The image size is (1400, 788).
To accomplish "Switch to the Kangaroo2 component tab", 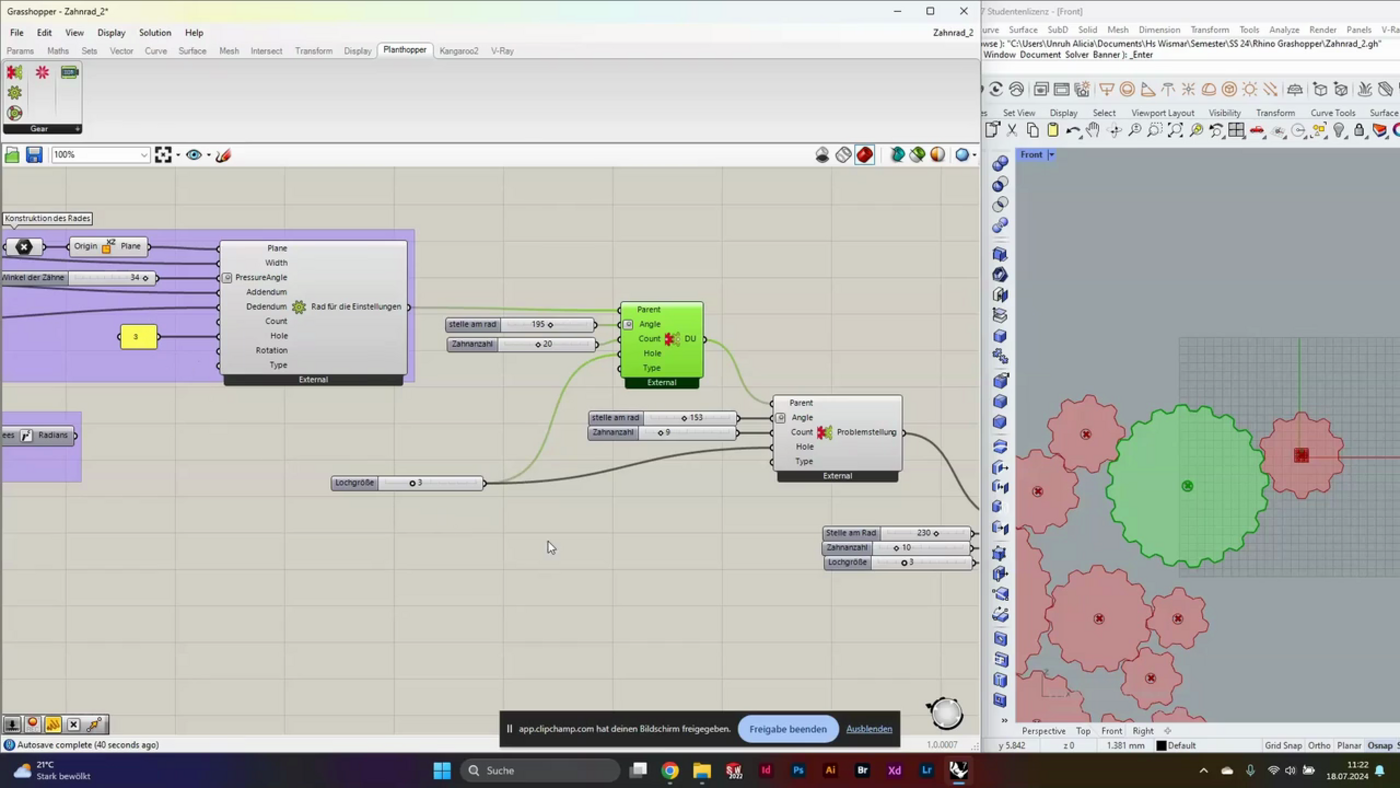I will point(459,51).
